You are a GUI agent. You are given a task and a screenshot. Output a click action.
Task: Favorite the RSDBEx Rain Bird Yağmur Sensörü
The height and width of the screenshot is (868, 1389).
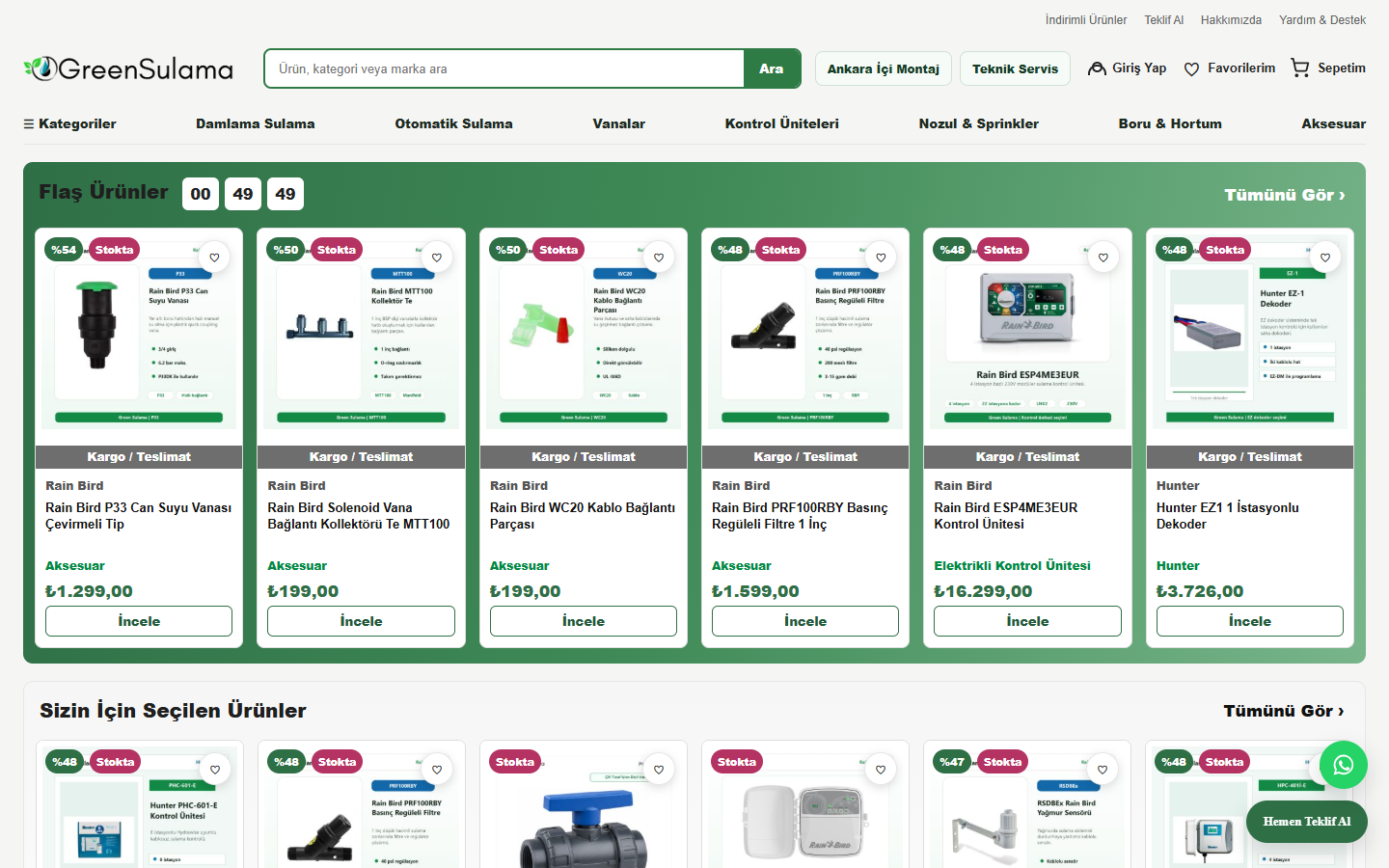(1103, 770)
